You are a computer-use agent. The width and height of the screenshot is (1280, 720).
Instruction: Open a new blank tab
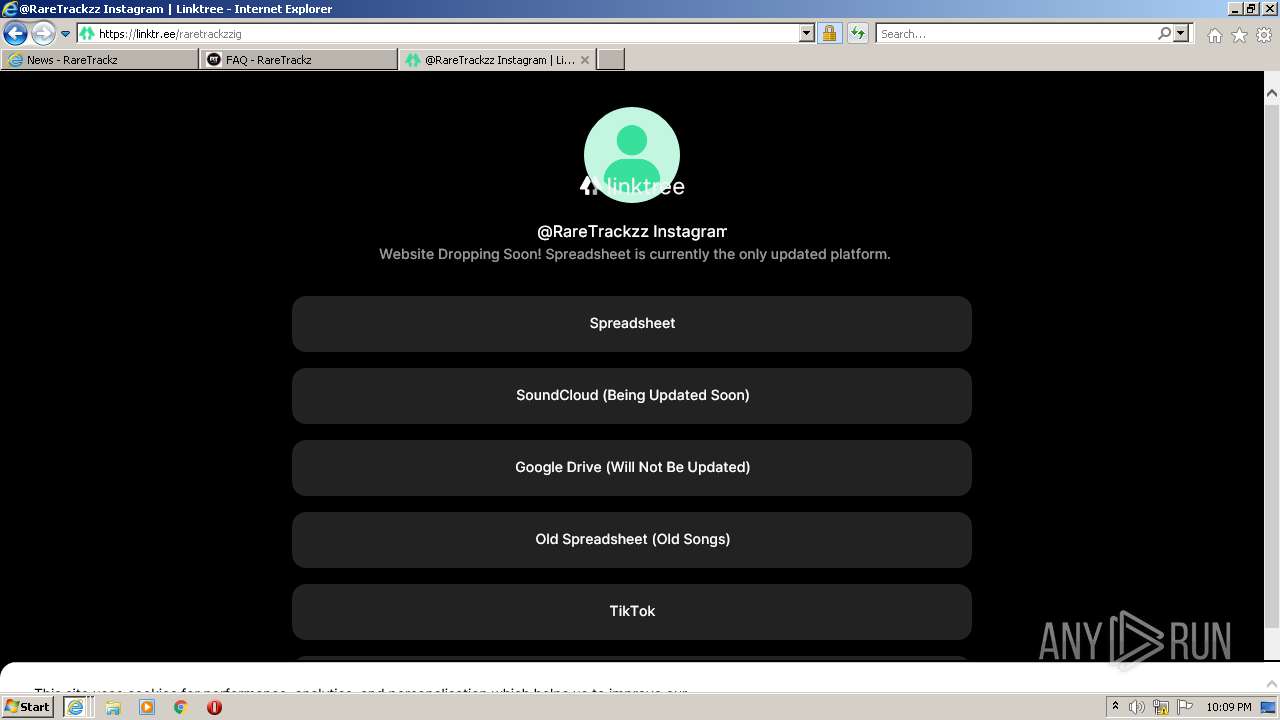[611, 60]
